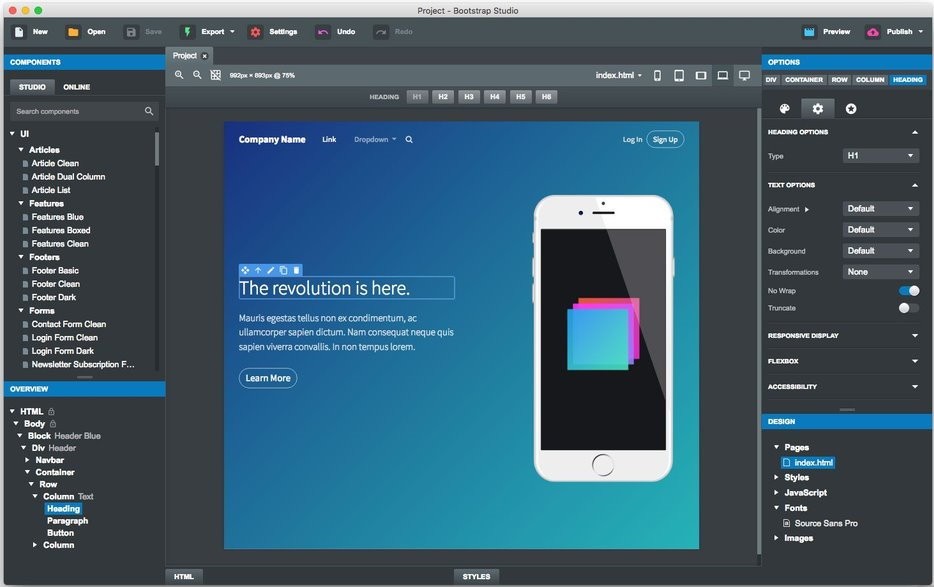This screenshot has height=587, width=934.
Task: Click the Export icon in the toolbar
Action: coord(187,32)
